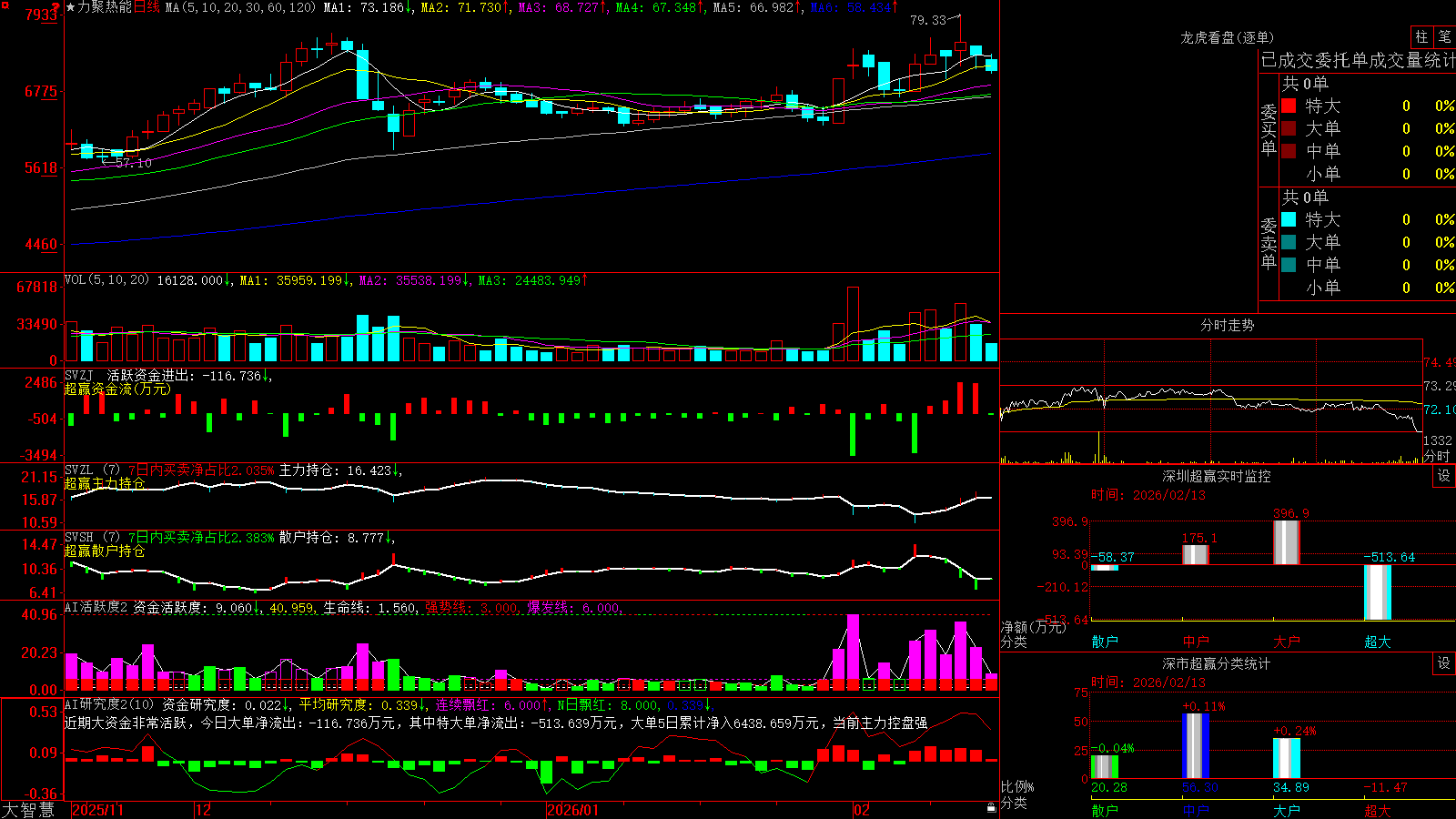Click the -513.64 超大 bar in 实时监控
This screenshot has width=1456, height=819.
click(x=1378, y=592)
